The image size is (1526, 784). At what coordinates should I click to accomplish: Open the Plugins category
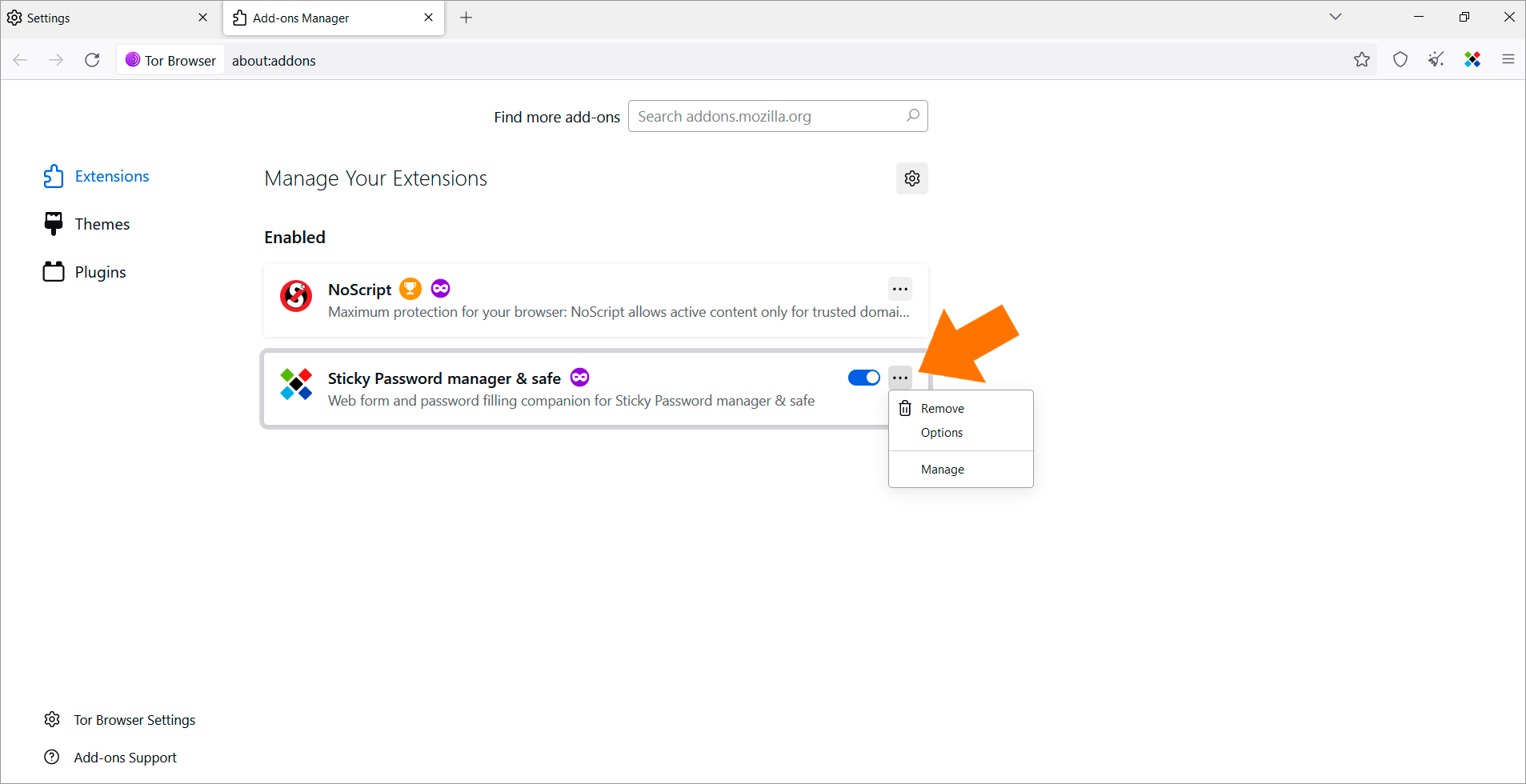[85, 272]
